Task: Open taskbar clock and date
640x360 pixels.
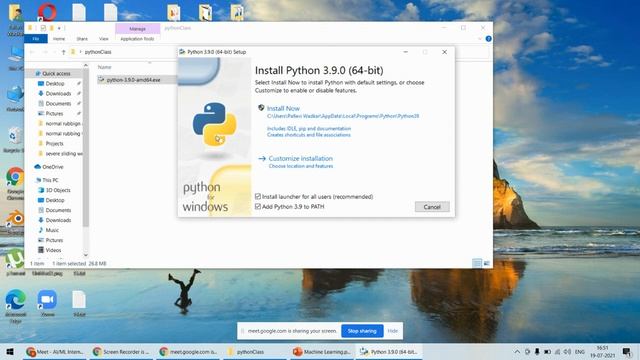Action: tap(603, 351)
